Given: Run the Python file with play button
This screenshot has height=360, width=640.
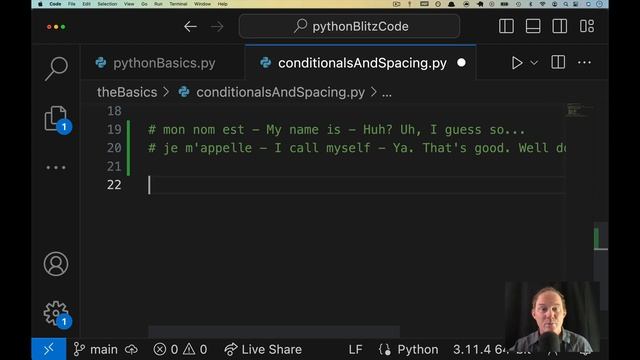Looking at the screenshot, I should (517, 63).
